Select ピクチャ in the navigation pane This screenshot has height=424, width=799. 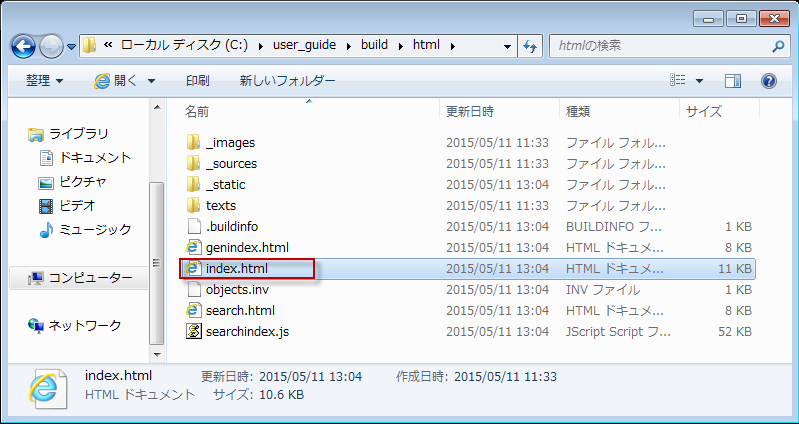[x=83, y=181]
